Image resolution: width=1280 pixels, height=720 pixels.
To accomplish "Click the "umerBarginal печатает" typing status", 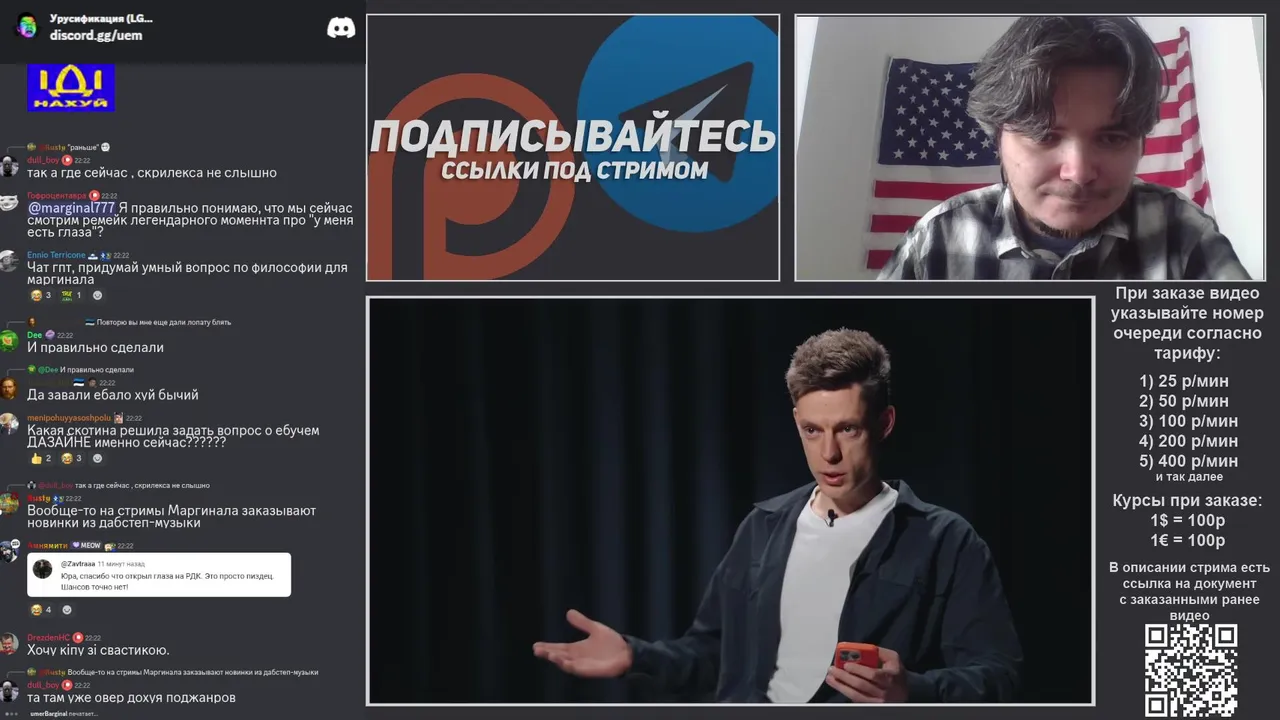I will pyautogui.click(x=64, y=714).
